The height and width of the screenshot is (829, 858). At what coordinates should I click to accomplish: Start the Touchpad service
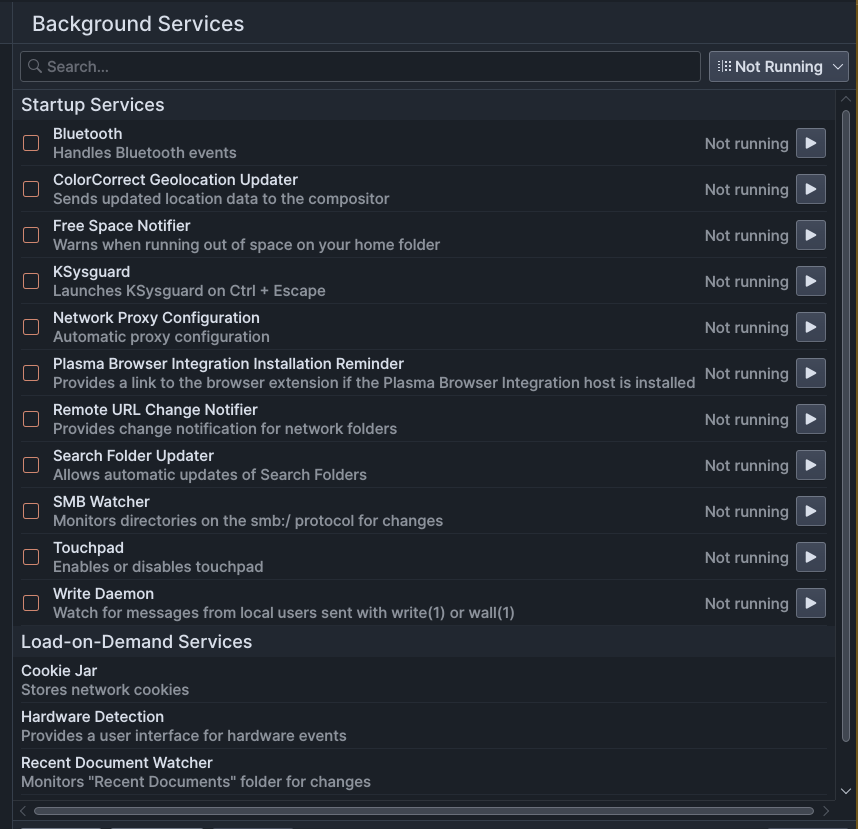(x=810, y=557)
